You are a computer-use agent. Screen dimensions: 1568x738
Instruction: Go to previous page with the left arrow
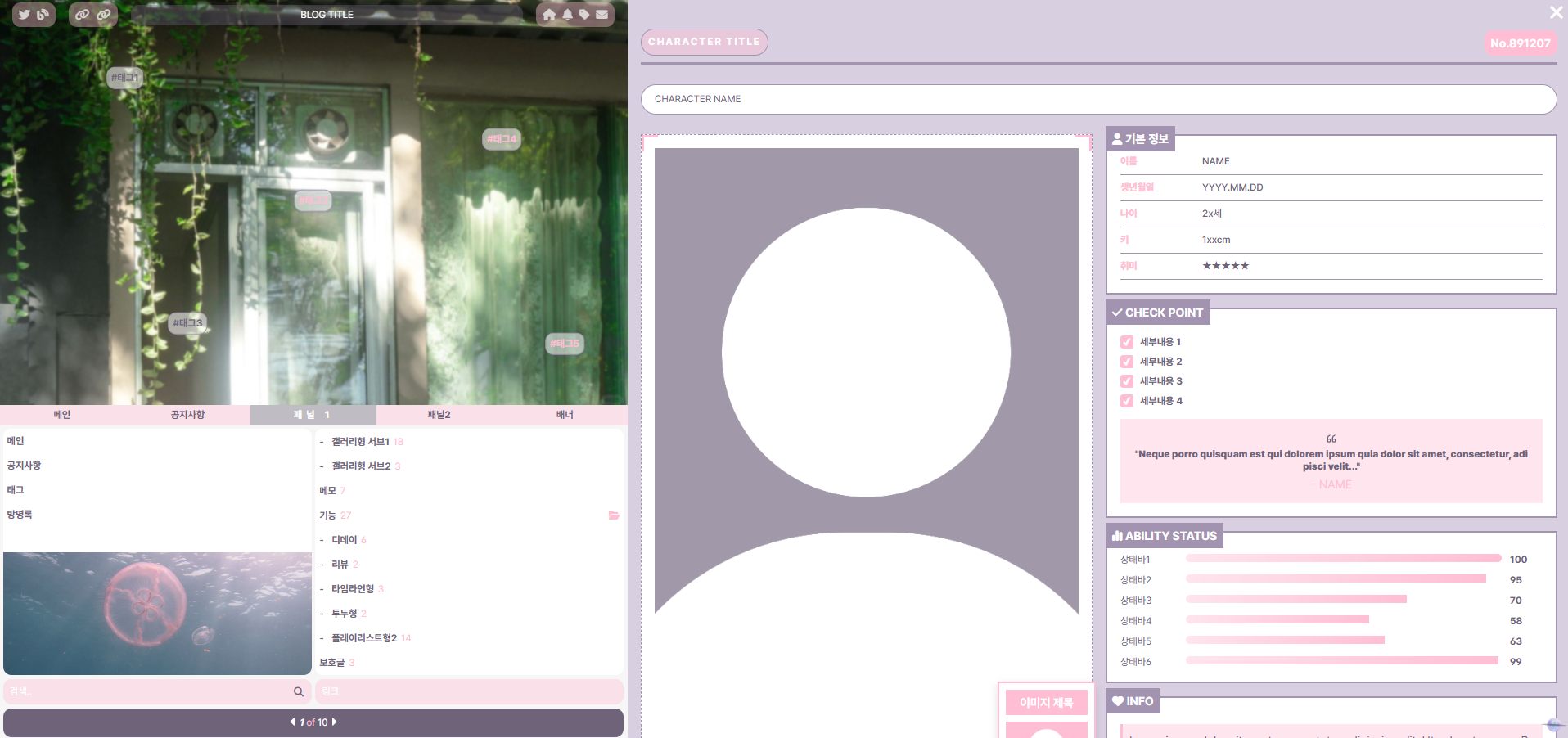292,722
